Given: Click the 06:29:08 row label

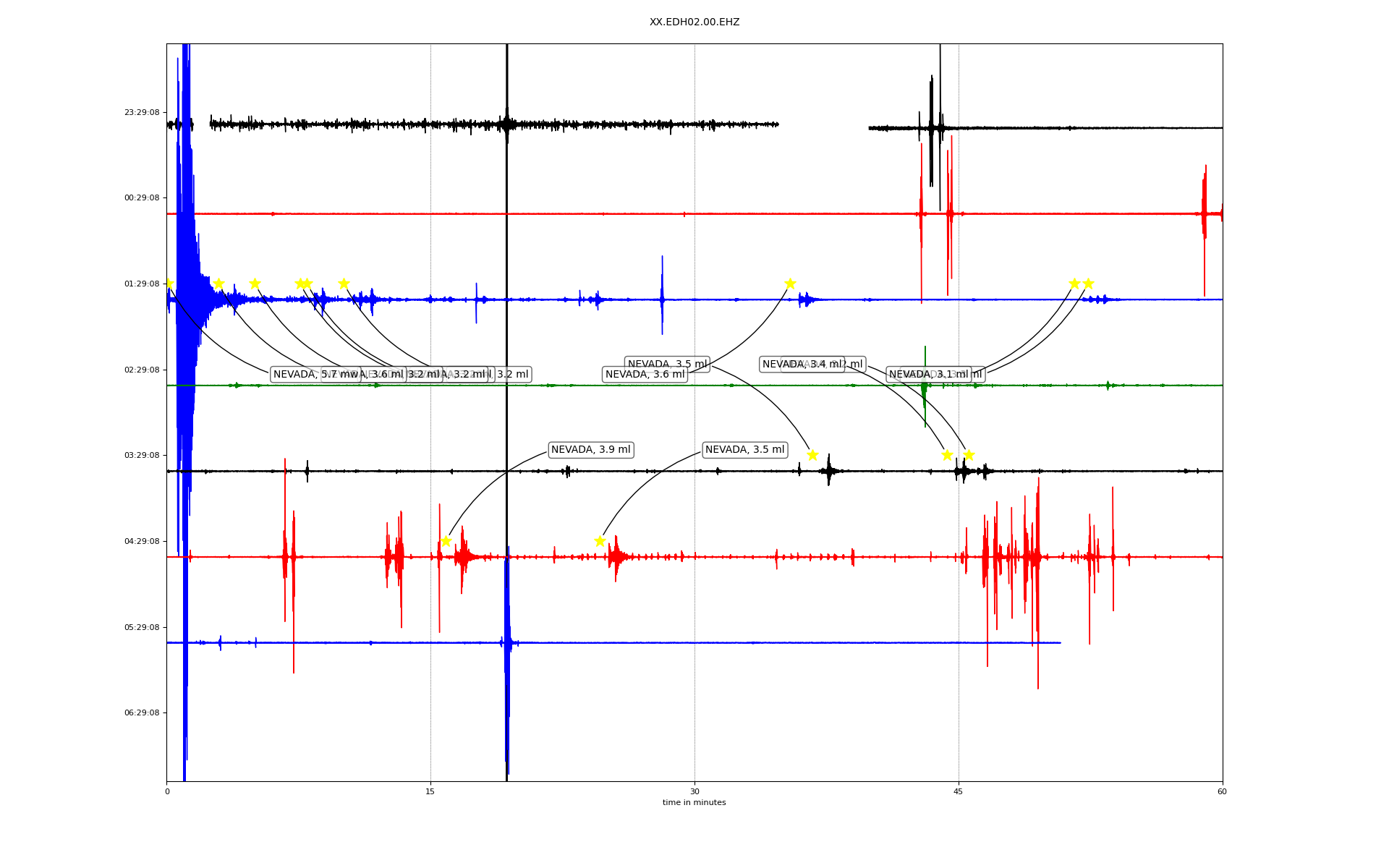Looking at the screenshot, I should 142,713.
